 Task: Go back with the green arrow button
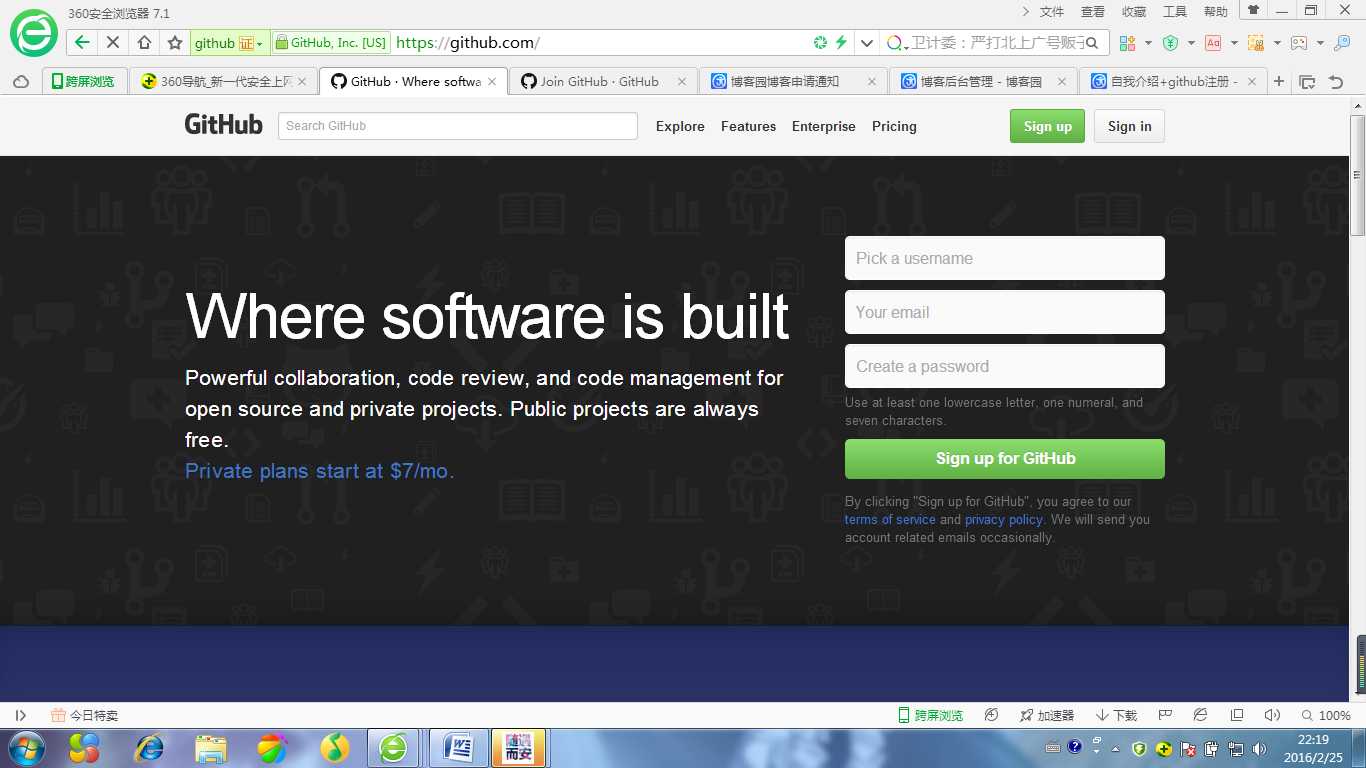tap(83, 42)
